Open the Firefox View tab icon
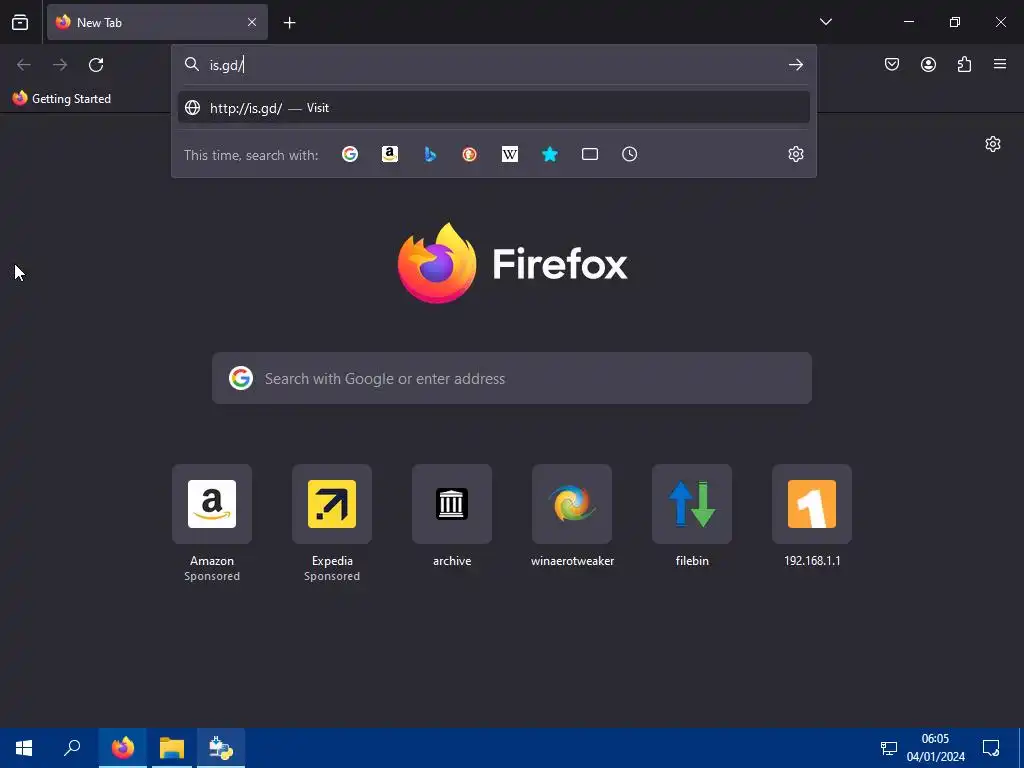Image resolution: width=1024 pixels, height=768 pixels. click(x=20, y=22)
